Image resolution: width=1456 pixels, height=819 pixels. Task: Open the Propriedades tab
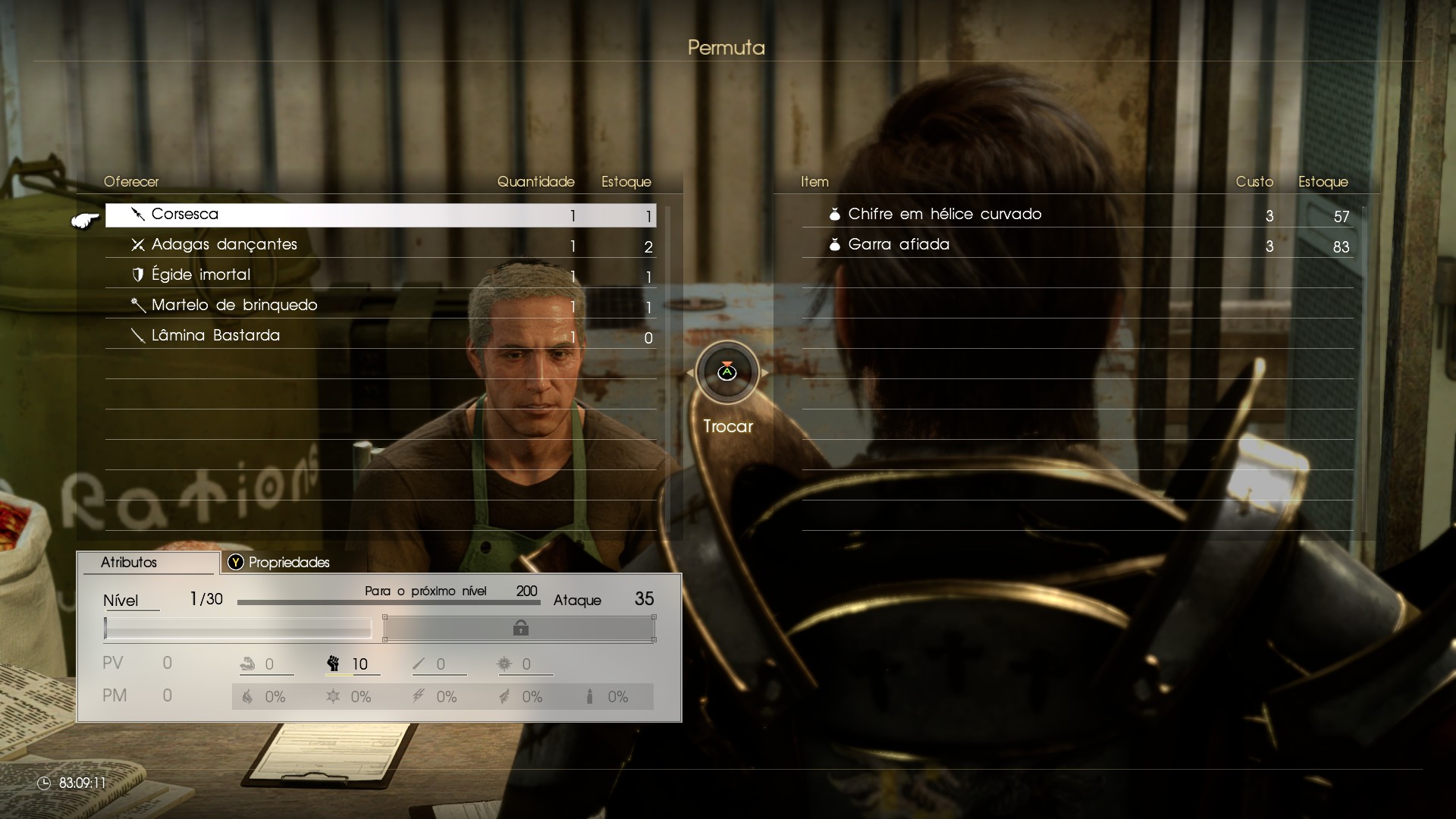tap(289, 562)
